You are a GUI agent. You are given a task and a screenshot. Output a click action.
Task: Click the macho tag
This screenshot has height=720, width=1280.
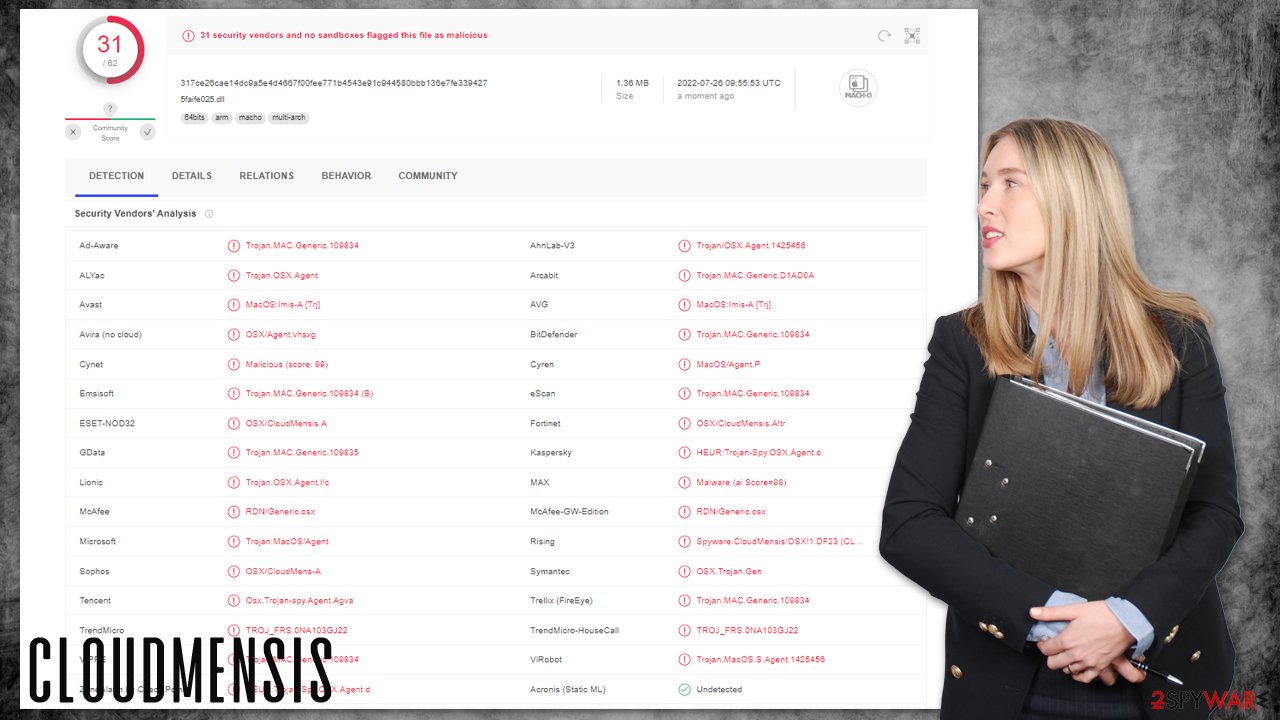tap(250, 118)
